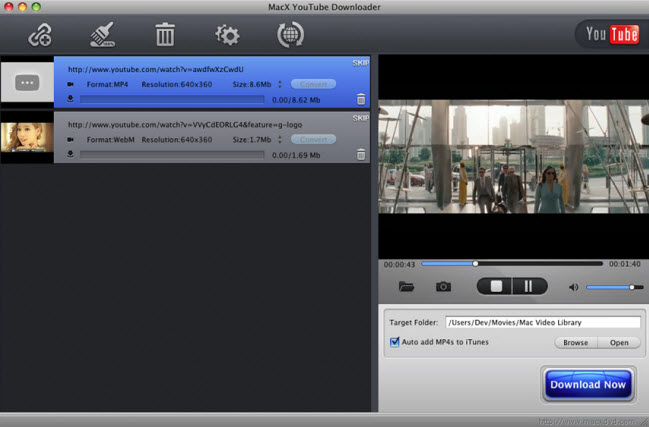Open format stepper for Size:8.6Mb row

(x=280, y=84)
